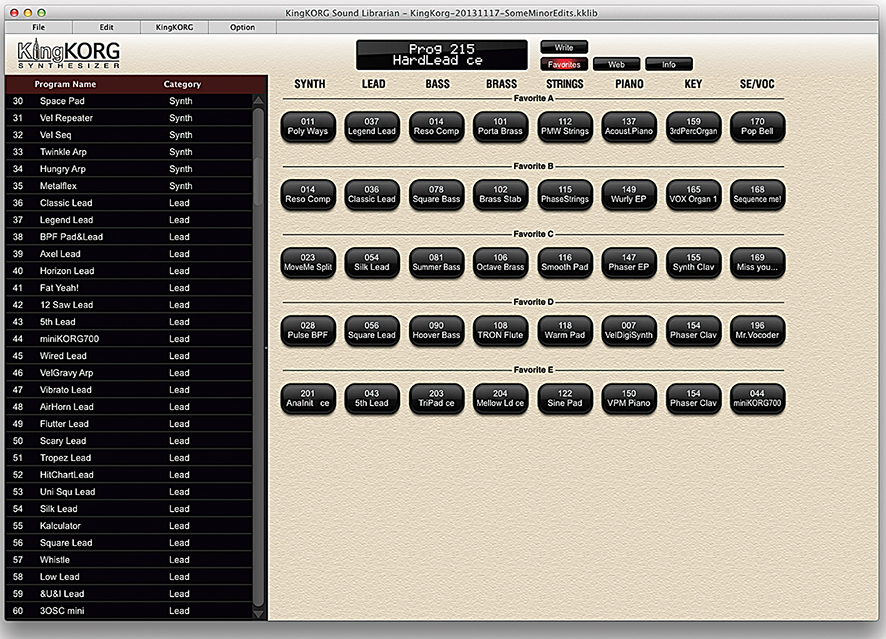Open the KingKORG menu
Screen dimensions: 886x639
click(x=174, y=27)
